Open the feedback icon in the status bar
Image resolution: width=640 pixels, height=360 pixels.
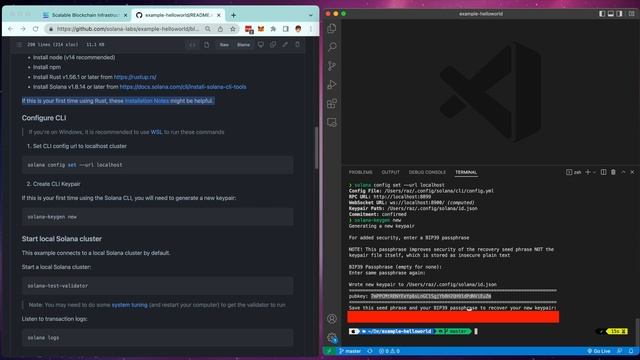(620, 351)
